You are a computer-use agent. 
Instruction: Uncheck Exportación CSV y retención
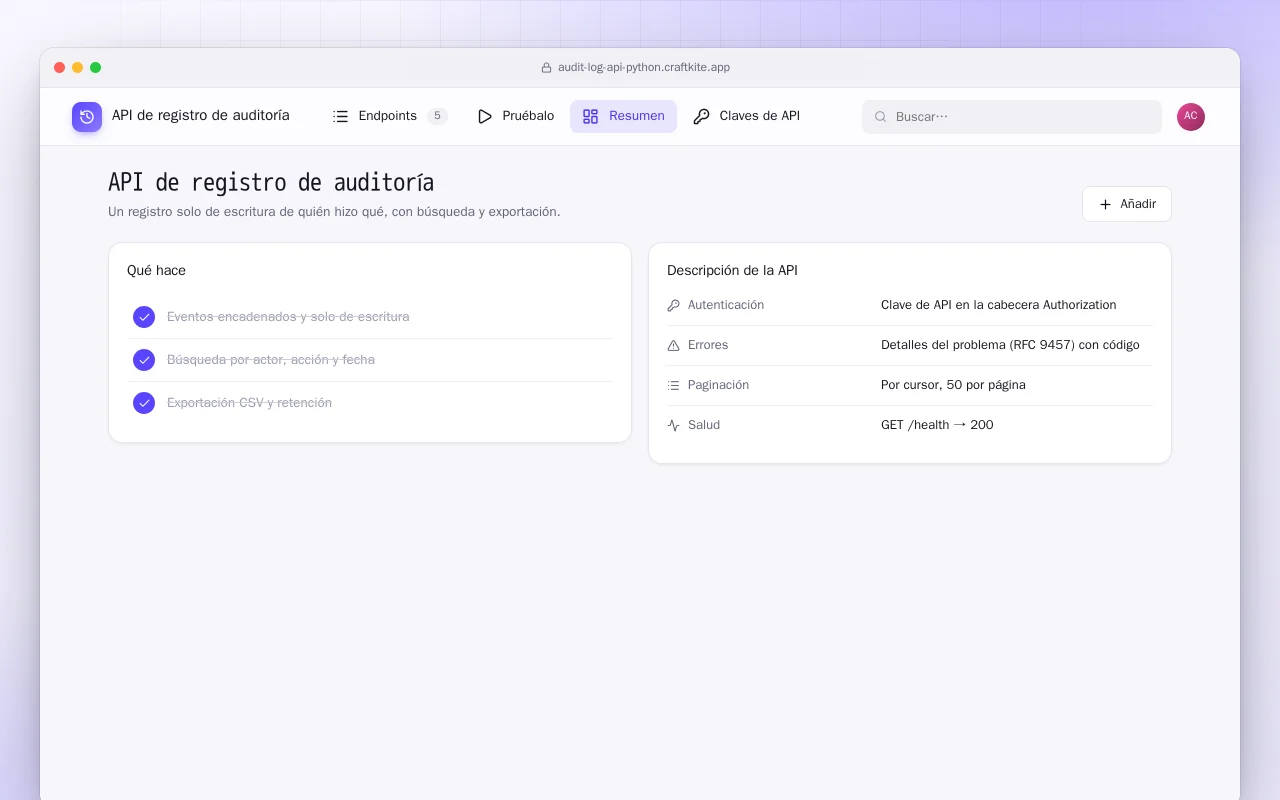click(x=144, y=403)
